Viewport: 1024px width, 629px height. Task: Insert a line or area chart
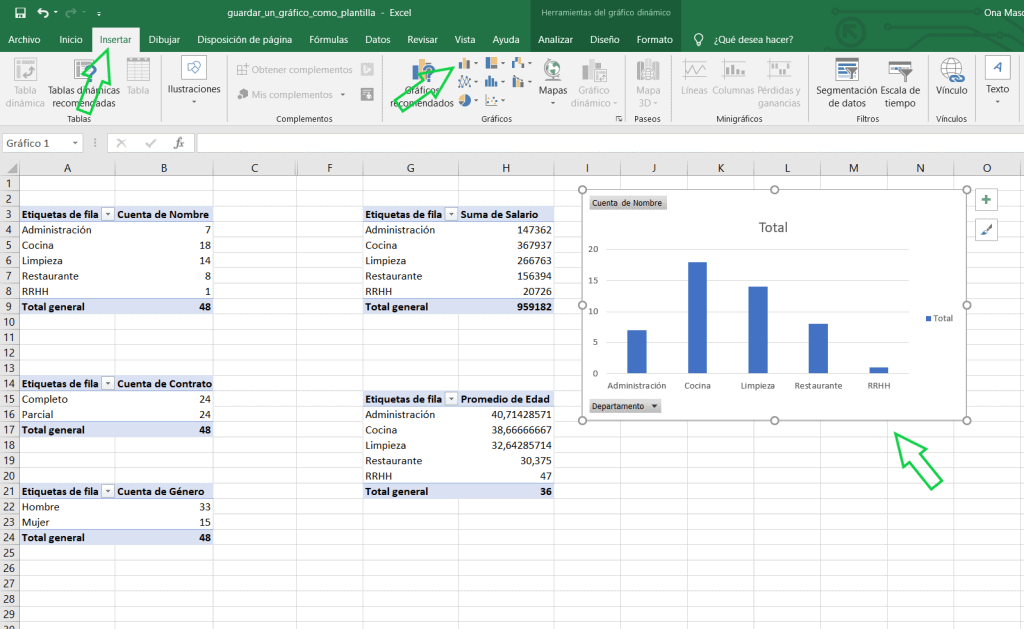point(468,82)
